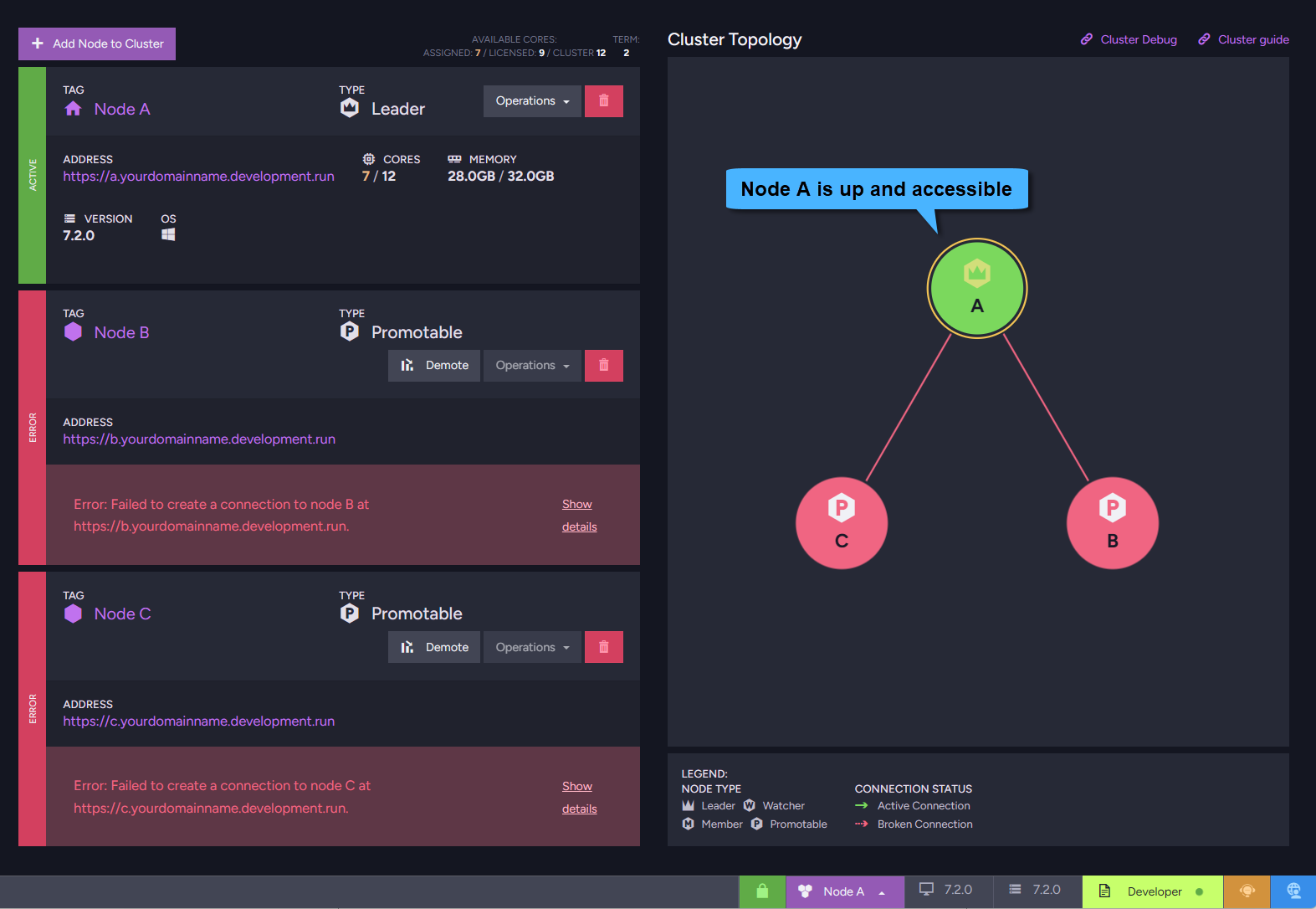Click the trash icon for Node C
Image resolution: width=1316 pixels, height=909 pixels.
click(603, 647)
